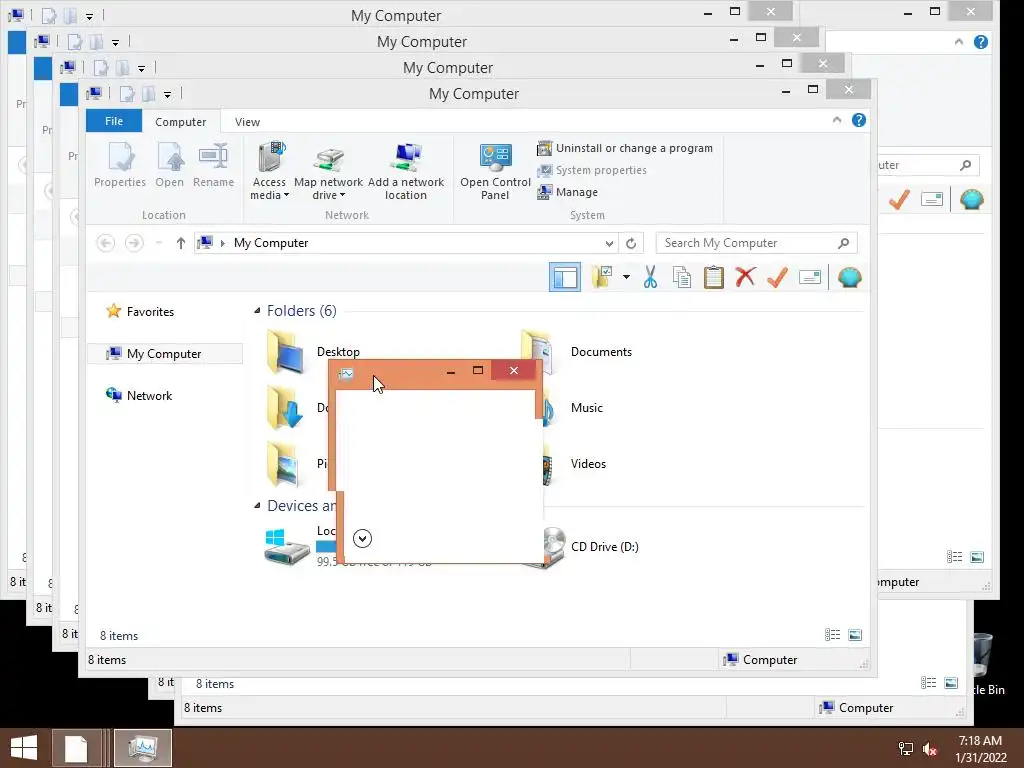1024x768 pixels.
Task: Click the Search My Computer field
Action: click(756, 243)
